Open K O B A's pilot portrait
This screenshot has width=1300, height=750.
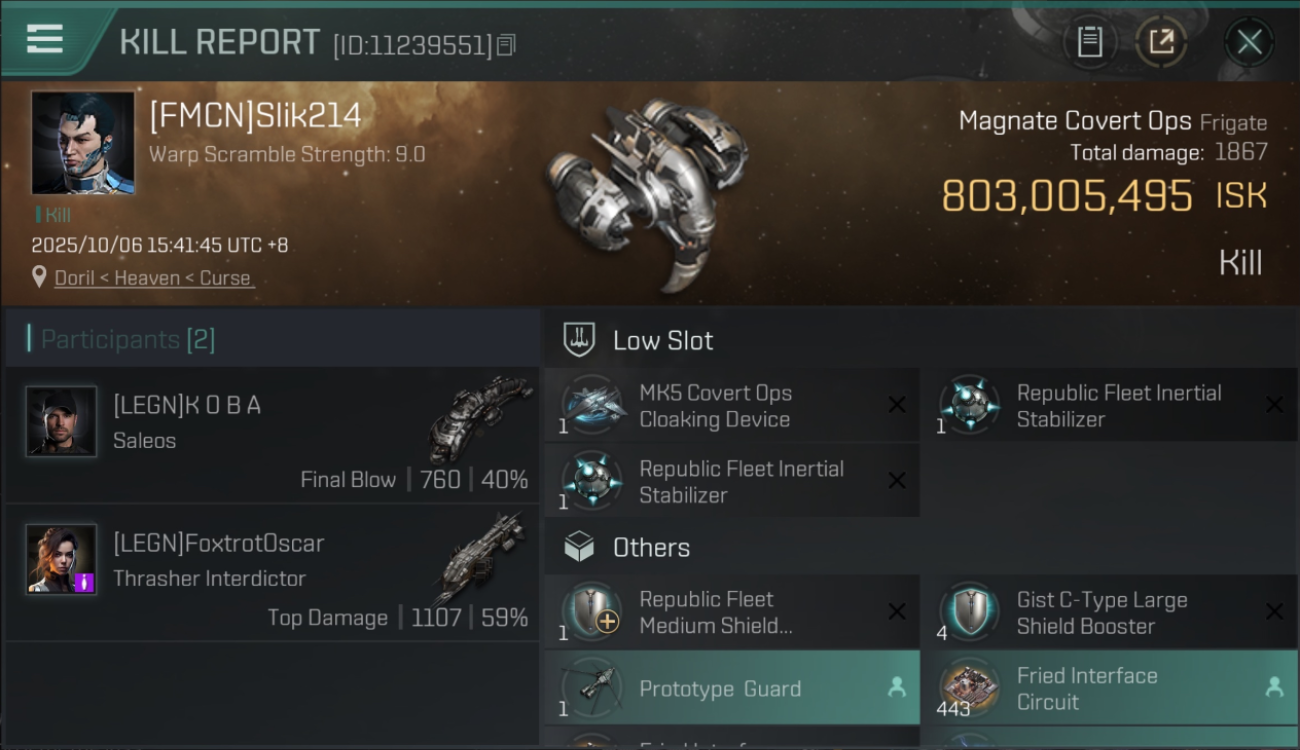[61, 421]
